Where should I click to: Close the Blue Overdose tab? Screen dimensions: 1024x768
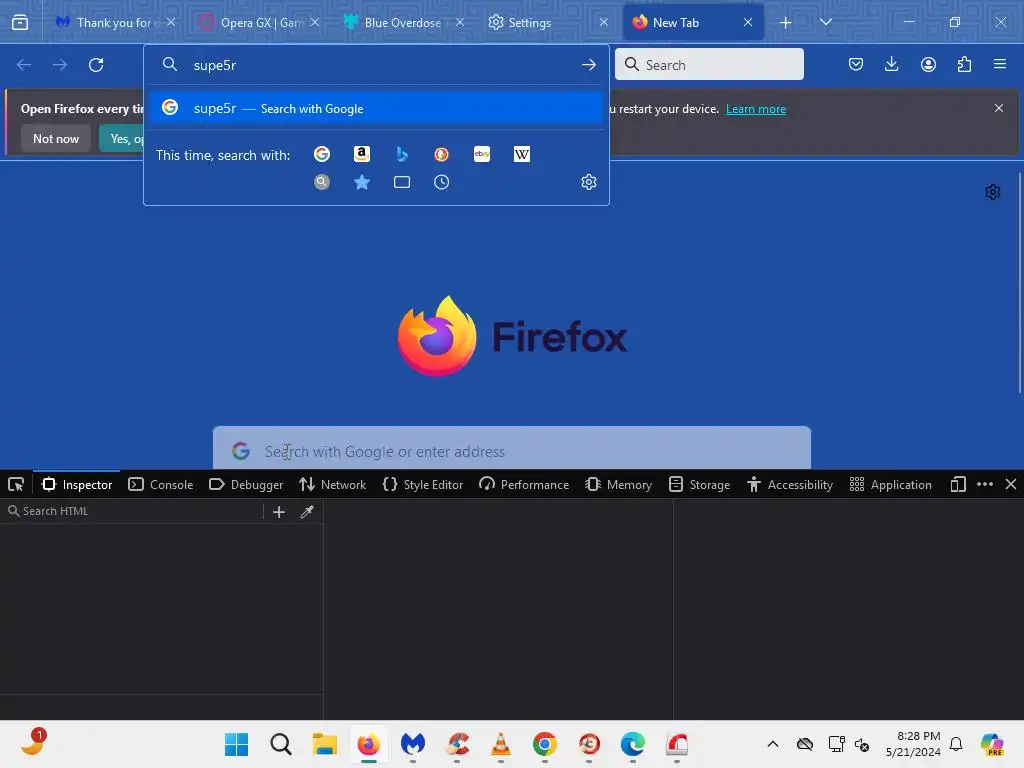tap(460, 22)
